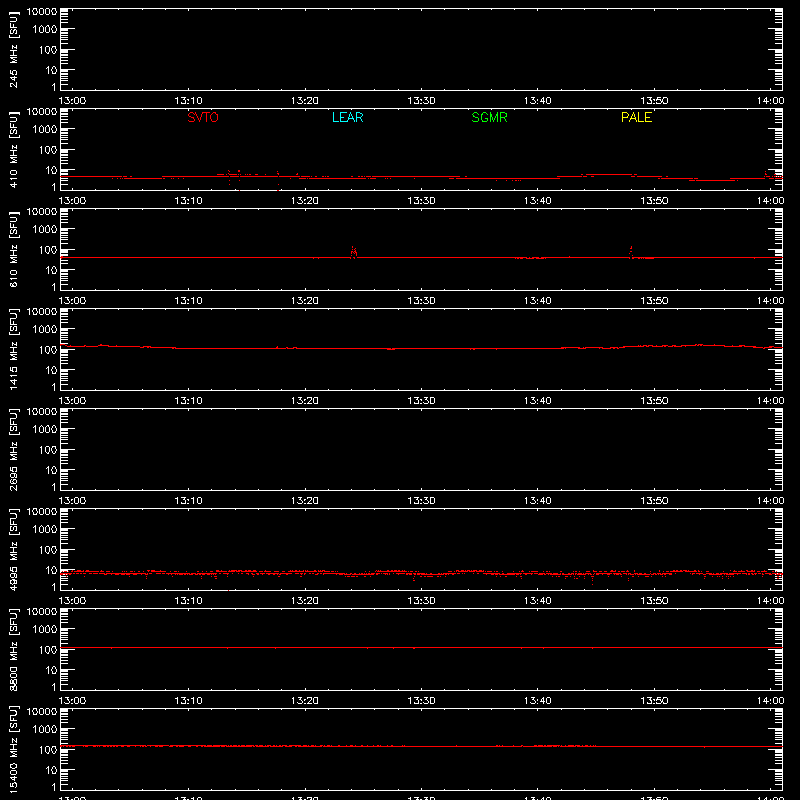Click the '8800 MHz [SFU]' axis title
This screenshot has width=800, height=800.
click(x=13, y=649)
